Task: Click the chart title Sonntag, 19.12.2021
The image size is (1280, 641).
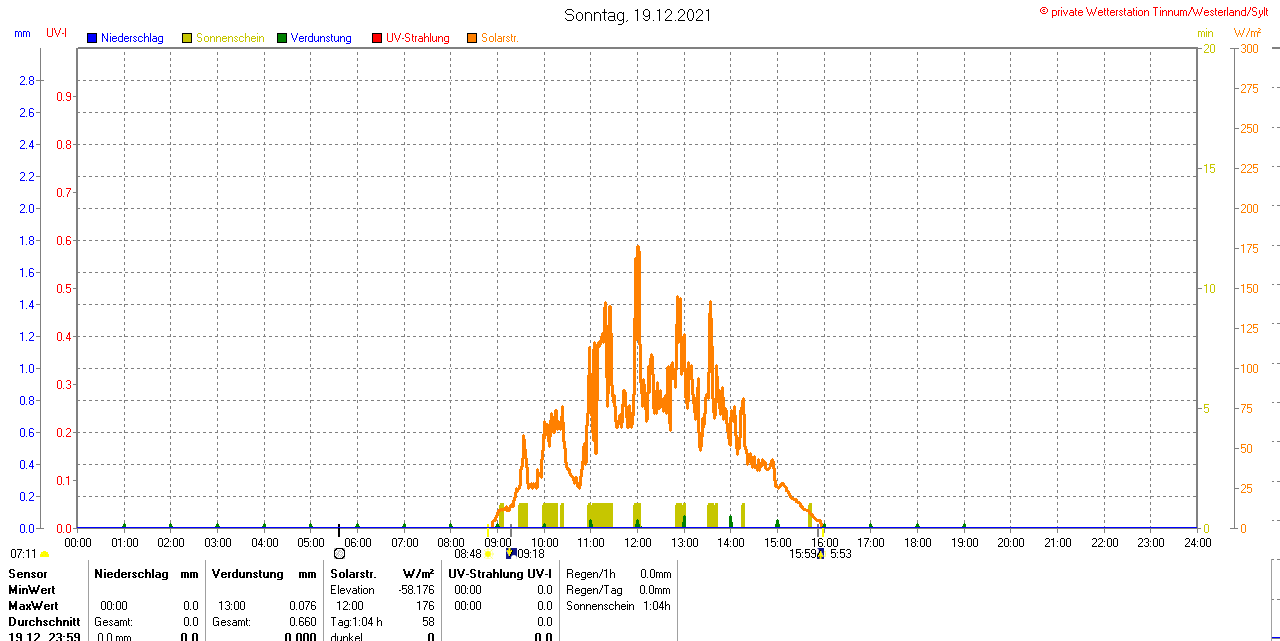Action: (638, 15)
